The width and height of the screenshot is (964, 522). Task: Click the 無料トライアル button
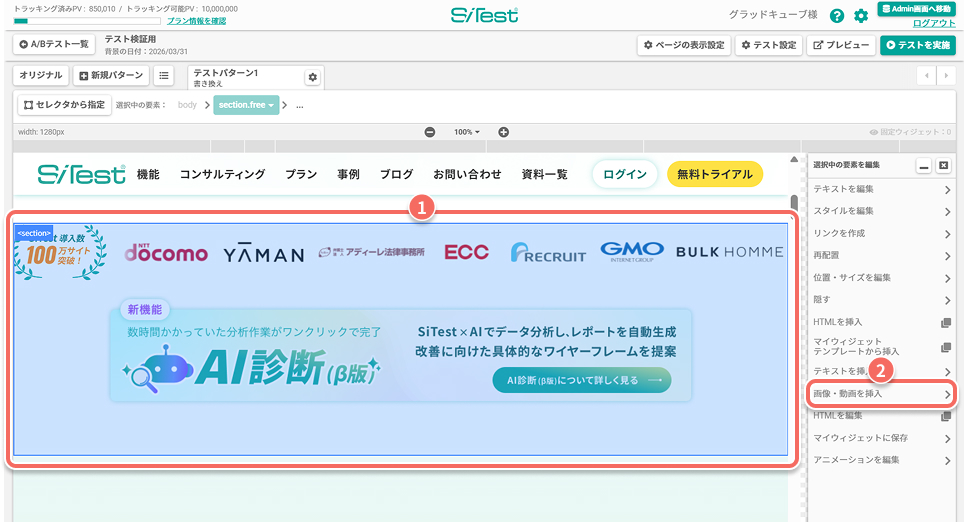click(x=715, y=175)
